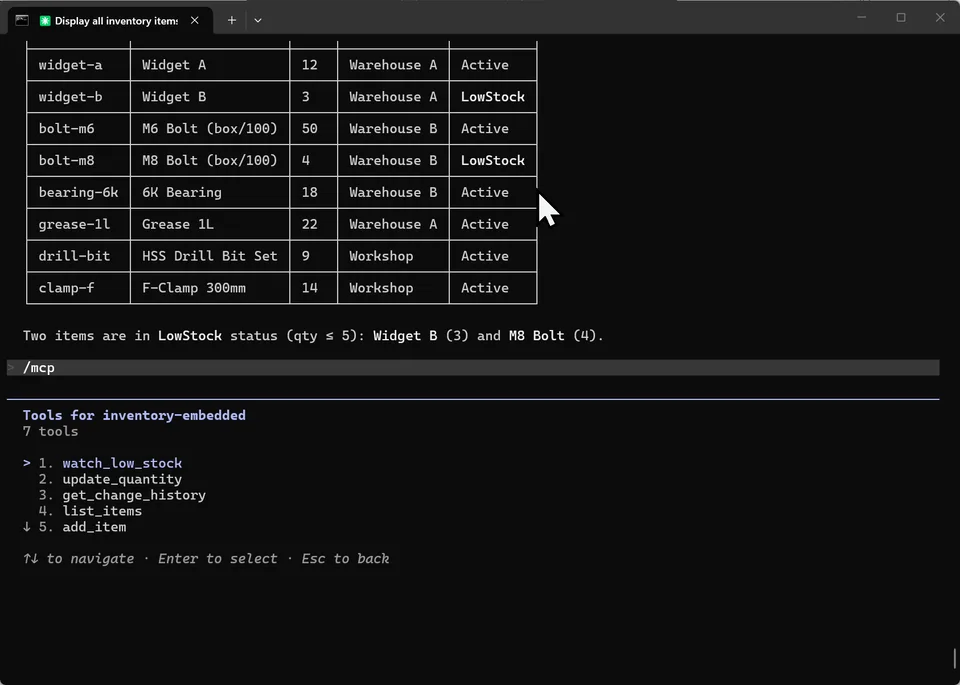Image resolution: width=960 pixels, height=685 pixels.
Task: Click the terminal vertical scrollbar thumb
Action: tap(954, 659)
